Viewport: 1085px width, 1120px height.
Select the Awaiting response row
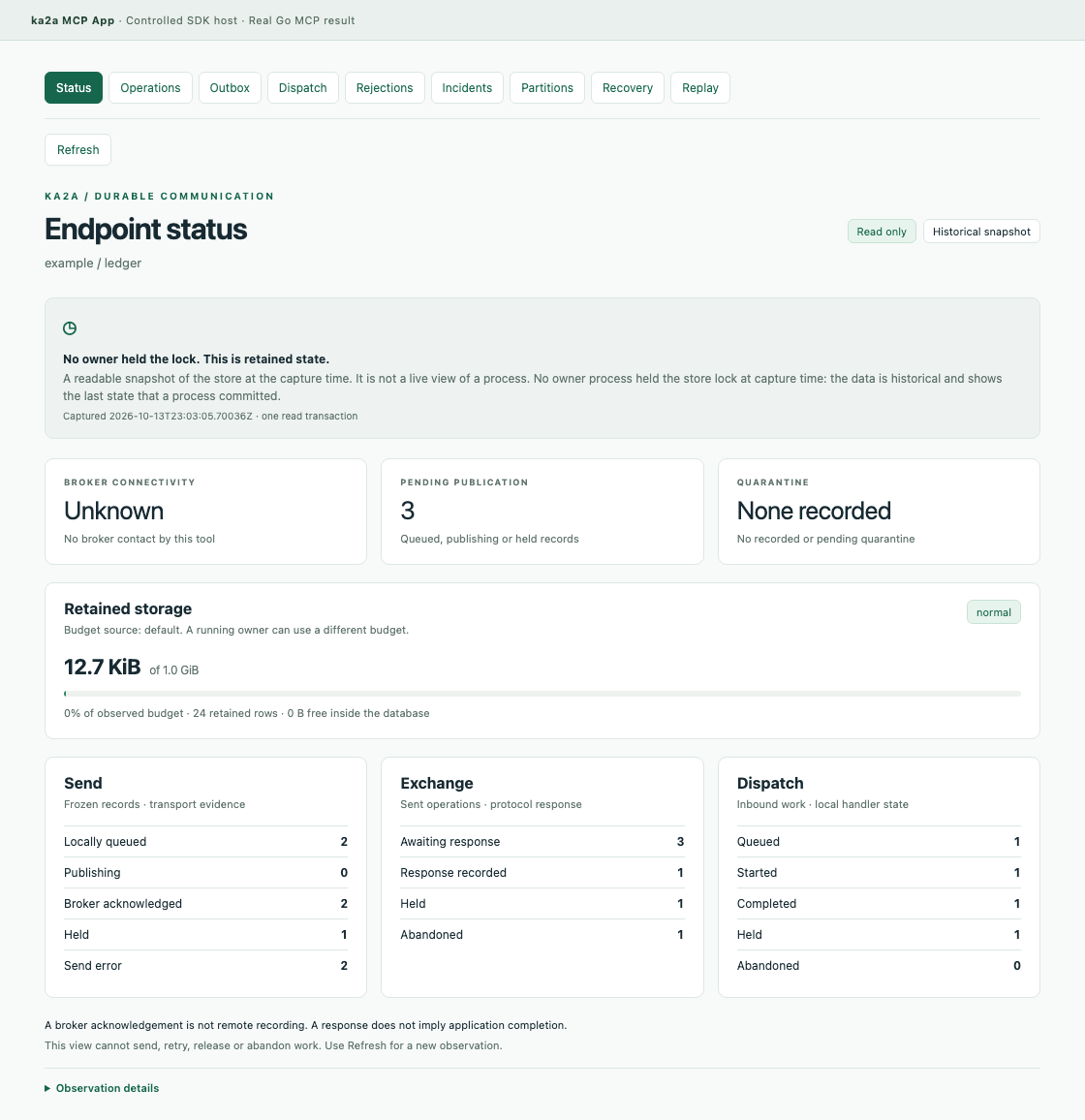[542, 841]
